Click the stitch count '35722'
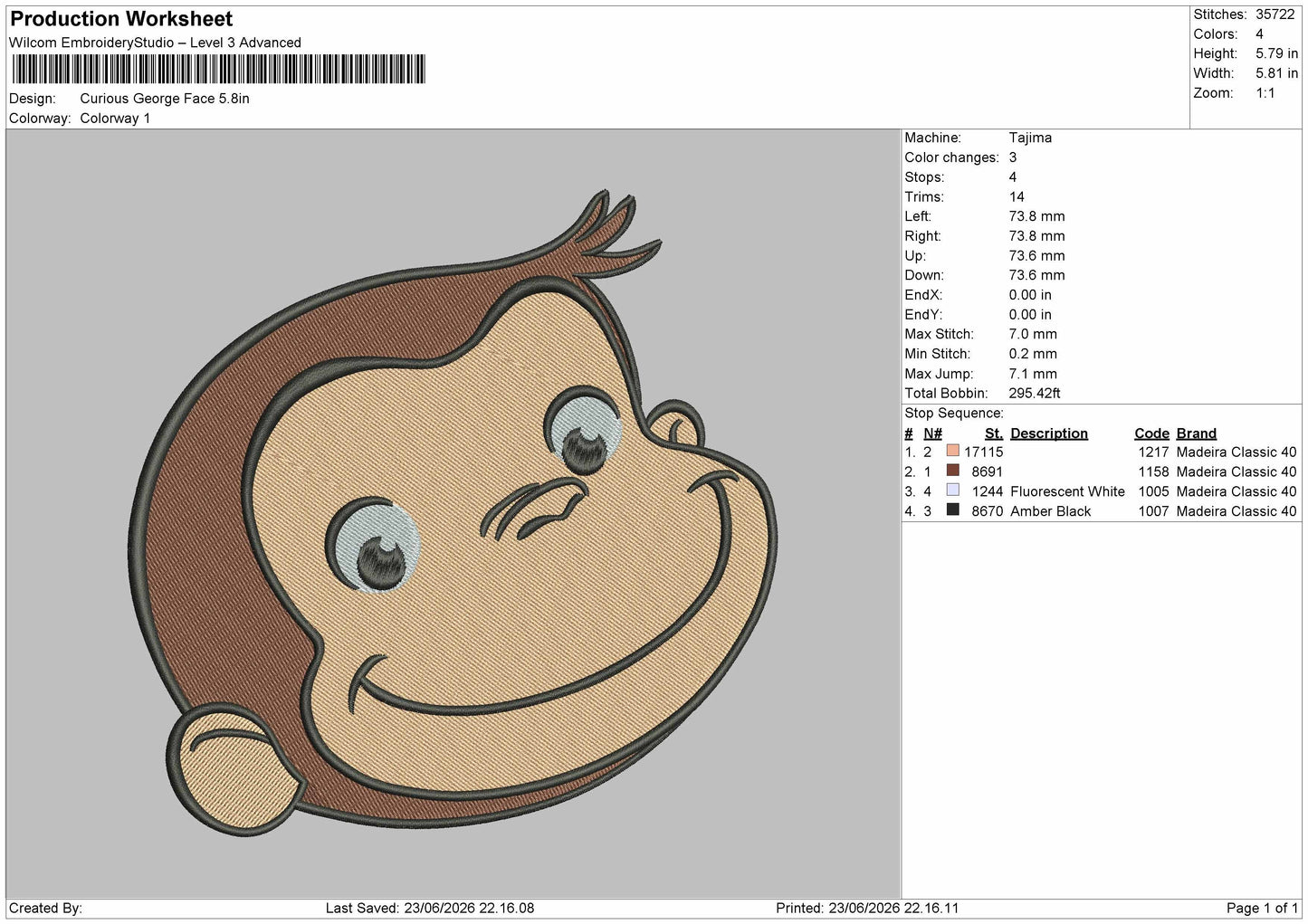This screenshot has width=1308, height=924. pos(1275,14)
